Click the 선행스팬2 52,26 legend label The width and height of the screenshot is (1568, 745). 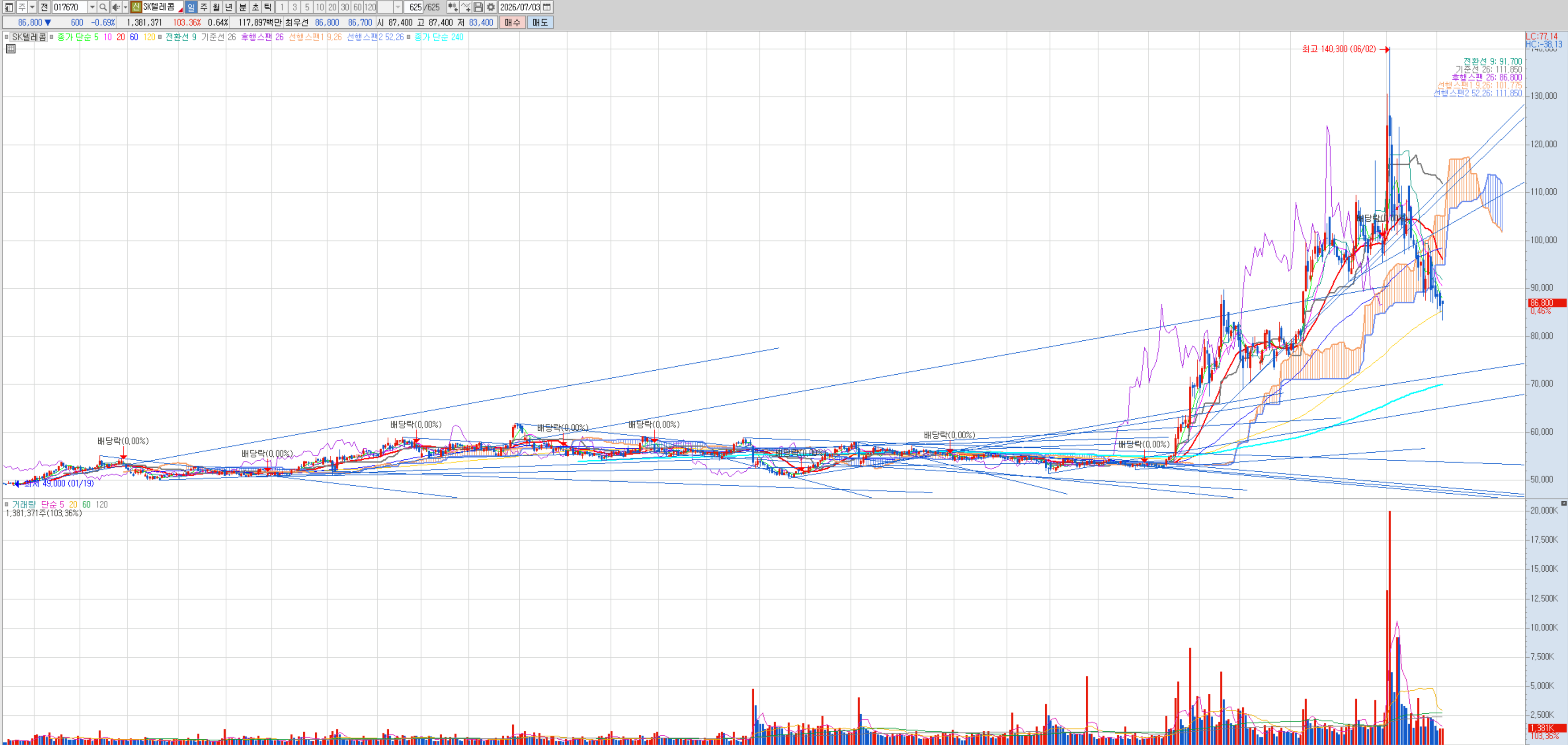[376, 37]
